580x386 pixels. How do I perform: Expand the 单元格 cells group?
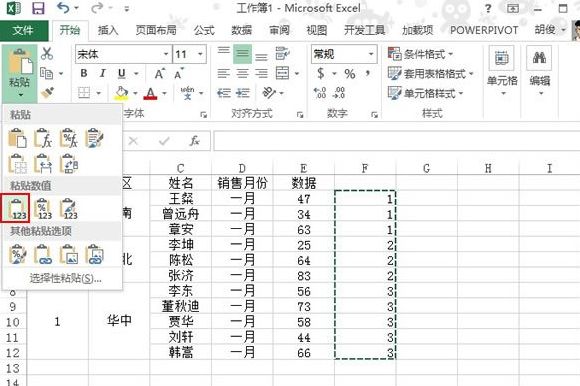pyautogui.click(x=502, y=71)
